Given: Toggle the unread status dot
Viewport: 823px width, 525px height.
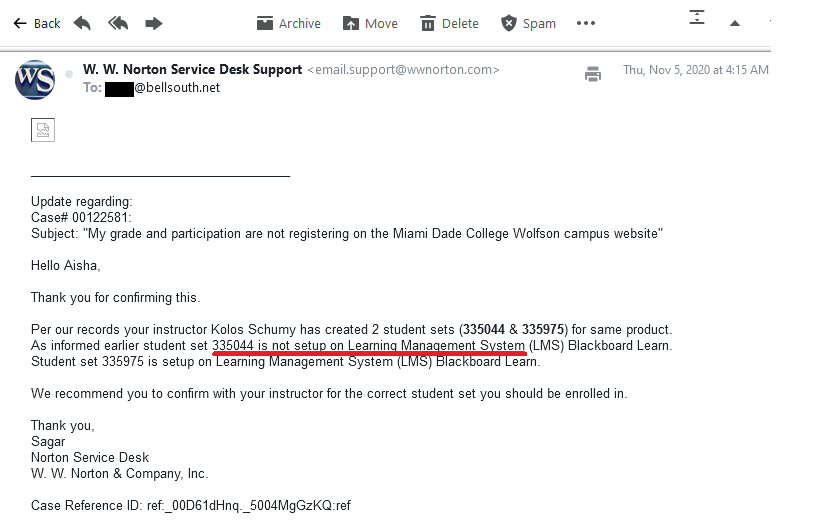Looking at the screenshot, I should 69,73.
